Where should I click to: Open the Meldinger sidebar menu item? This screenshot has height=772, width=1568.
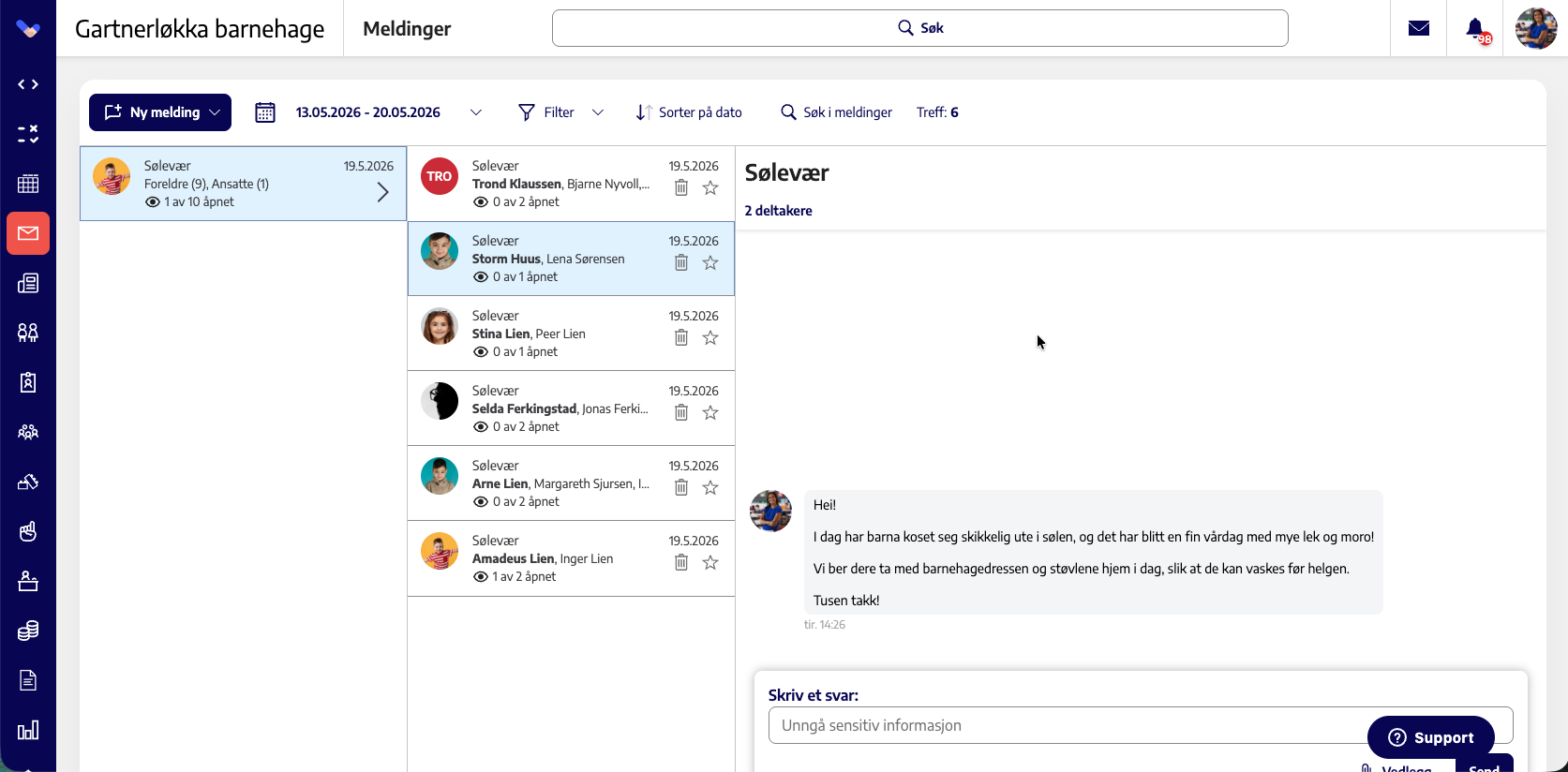coord(28,233)
